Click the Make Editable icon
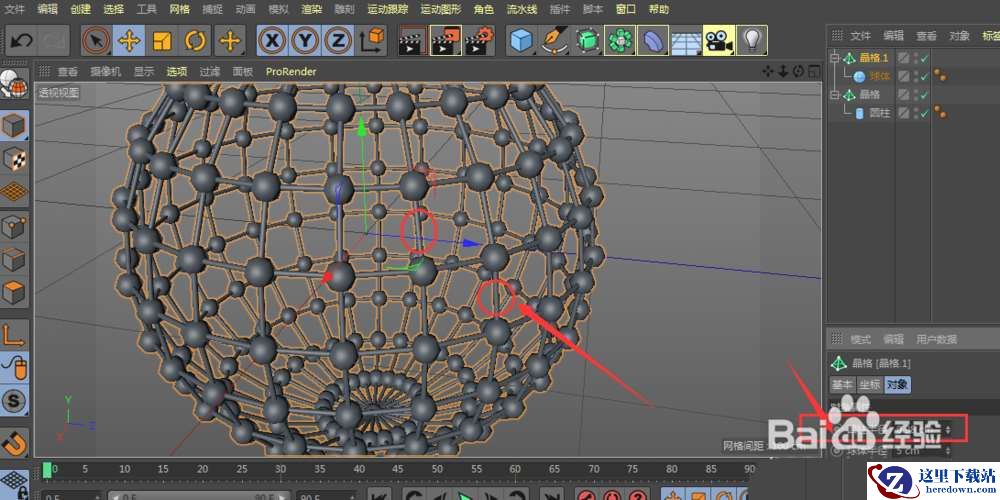The height and width of the screenshot is (500, 1000). point(14,84)
